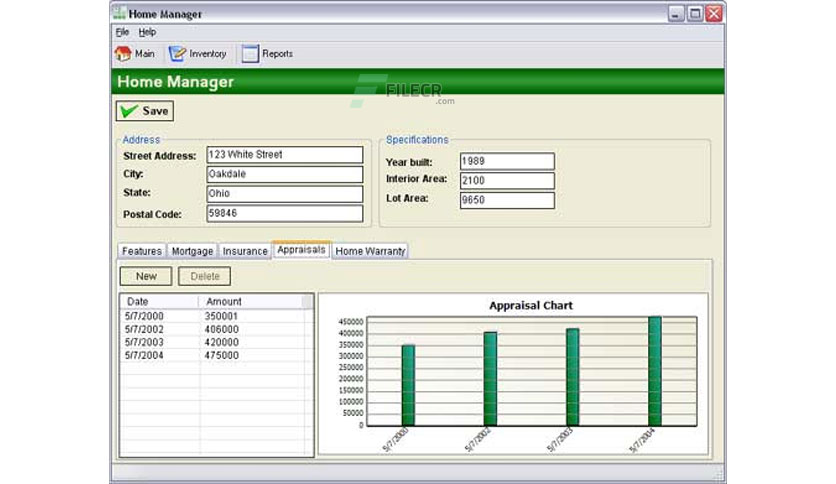This screenshot has width=836, height=484.
Task: Click the amount 420000 cell
Action: click(x=221, y=342)
